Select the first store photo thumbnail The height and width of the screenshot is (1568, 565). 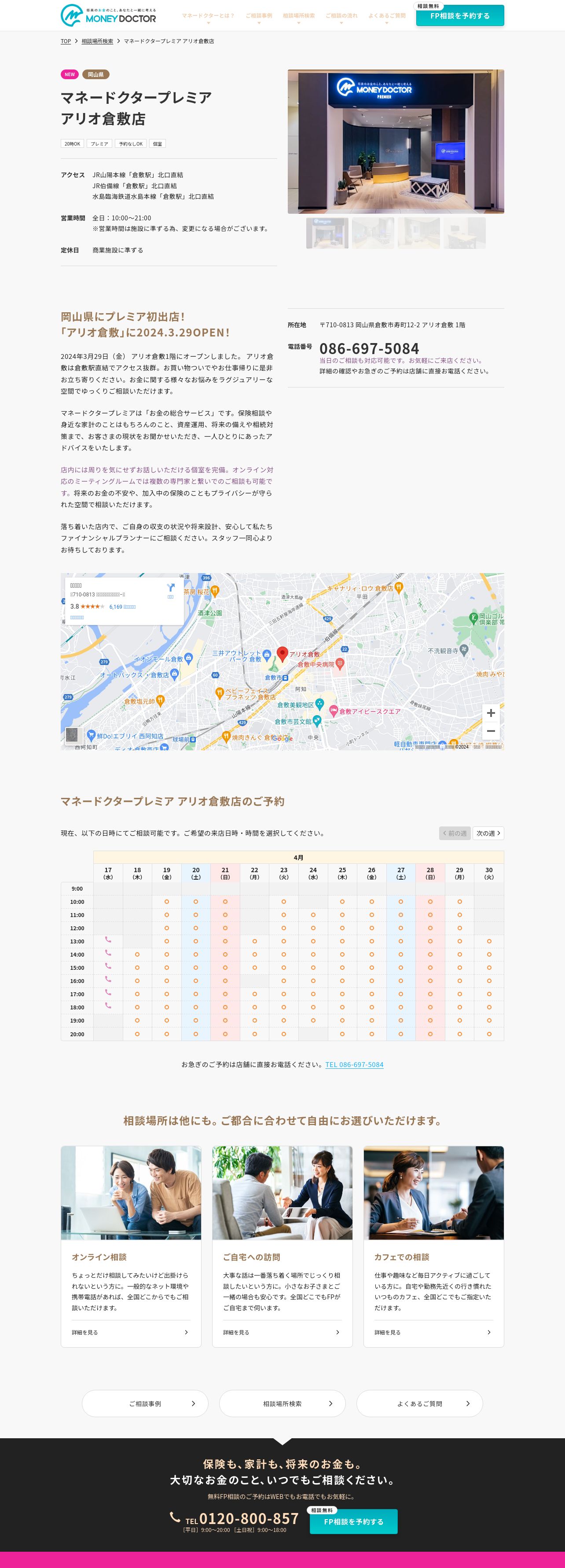point(327,233)
